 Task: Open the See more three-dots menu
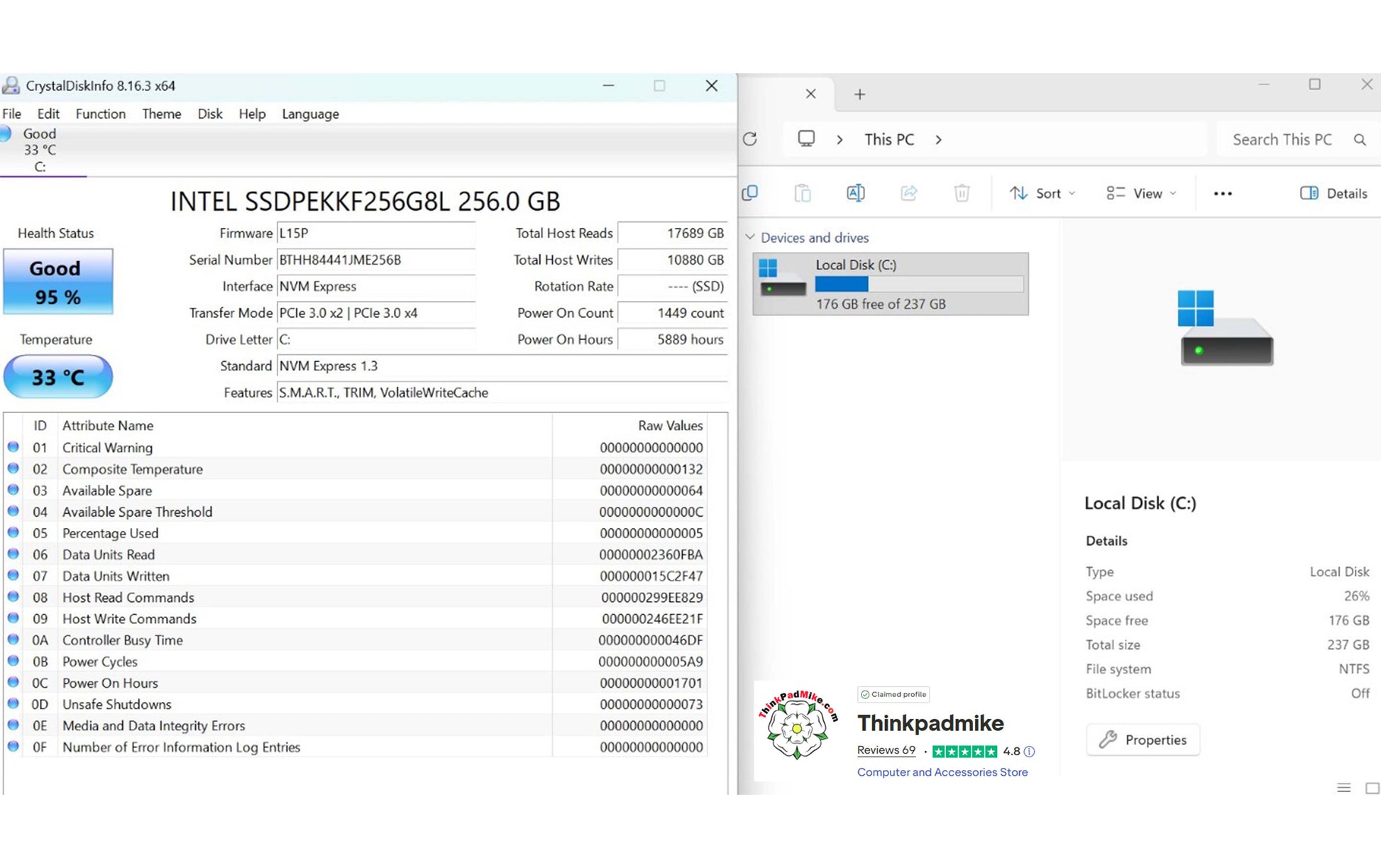tap(1223, 193)
